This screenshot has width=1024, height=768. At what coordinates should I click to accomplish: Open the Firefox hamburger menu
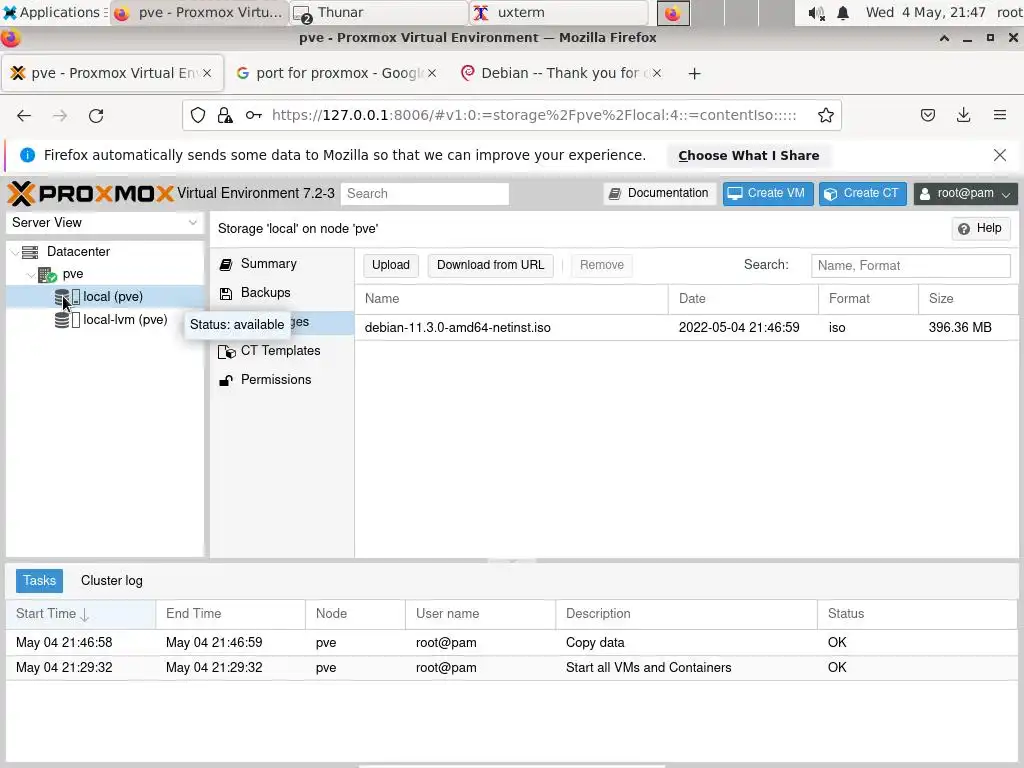(x=999, y=116)
